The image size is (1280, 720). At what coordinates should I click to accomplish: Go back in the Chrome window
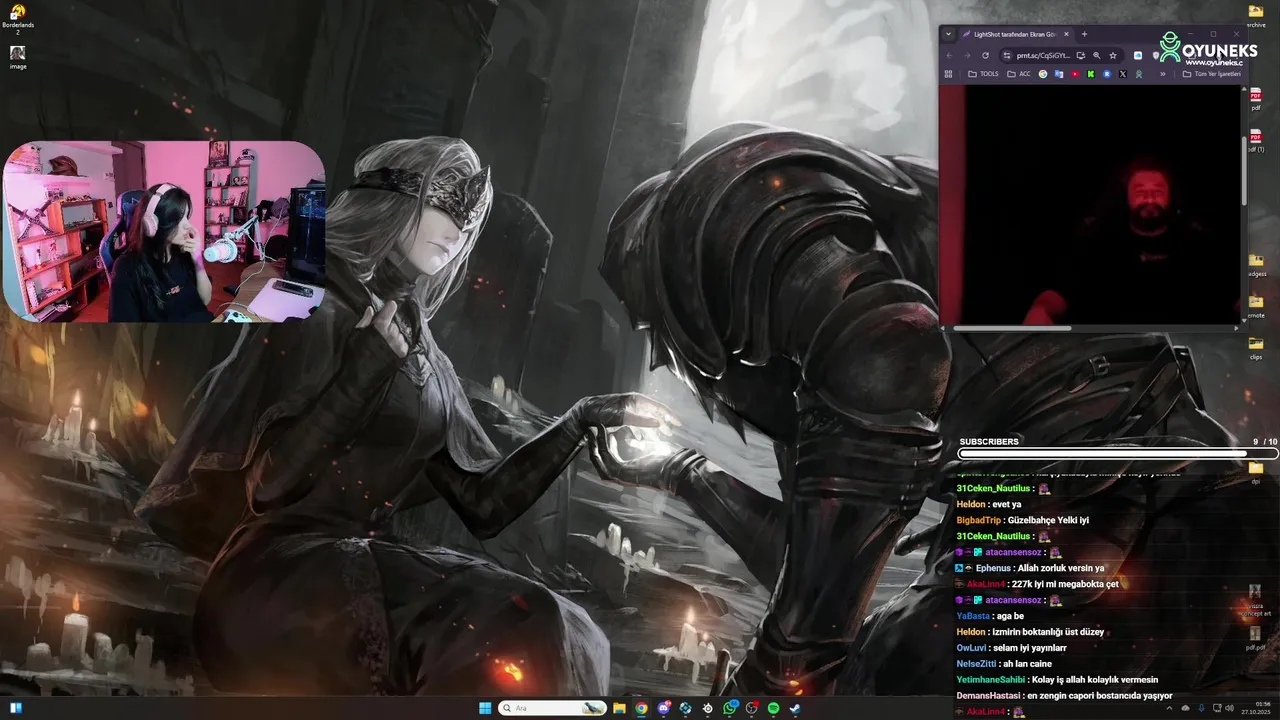pos(949,55)
